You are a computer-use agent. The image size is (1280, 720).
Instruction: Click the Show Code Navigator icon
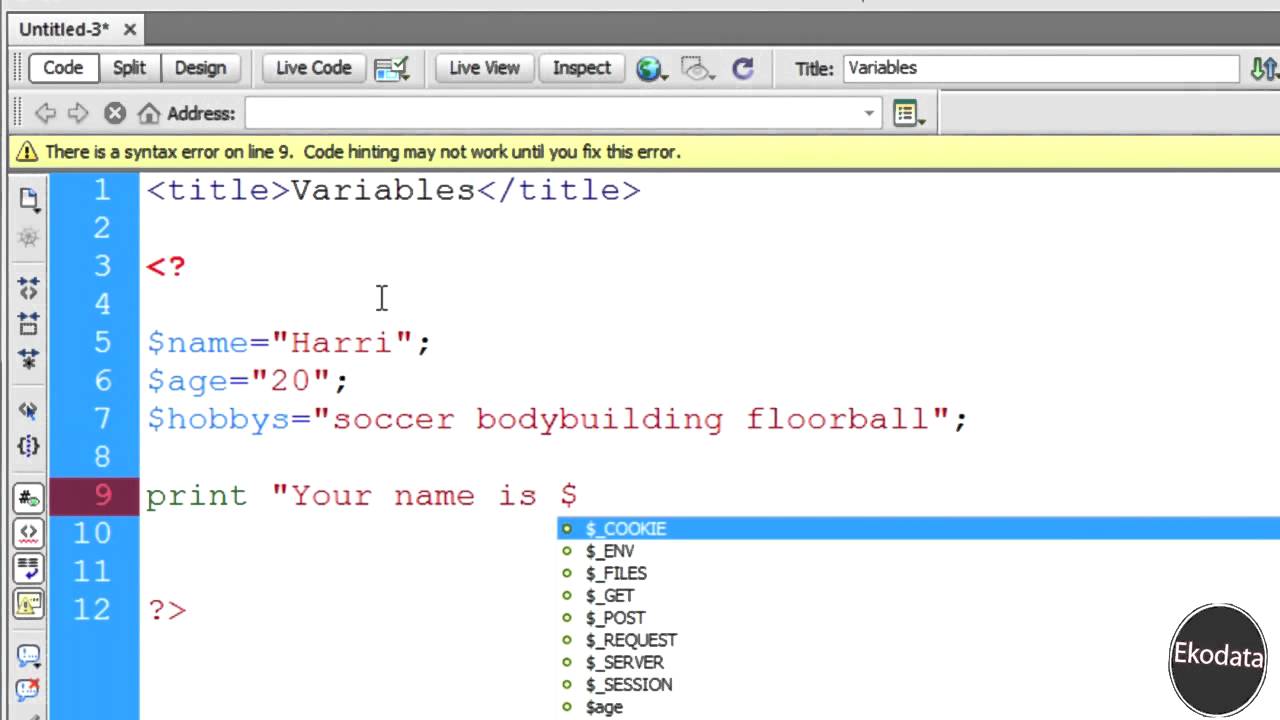click(x=28, y=237)
